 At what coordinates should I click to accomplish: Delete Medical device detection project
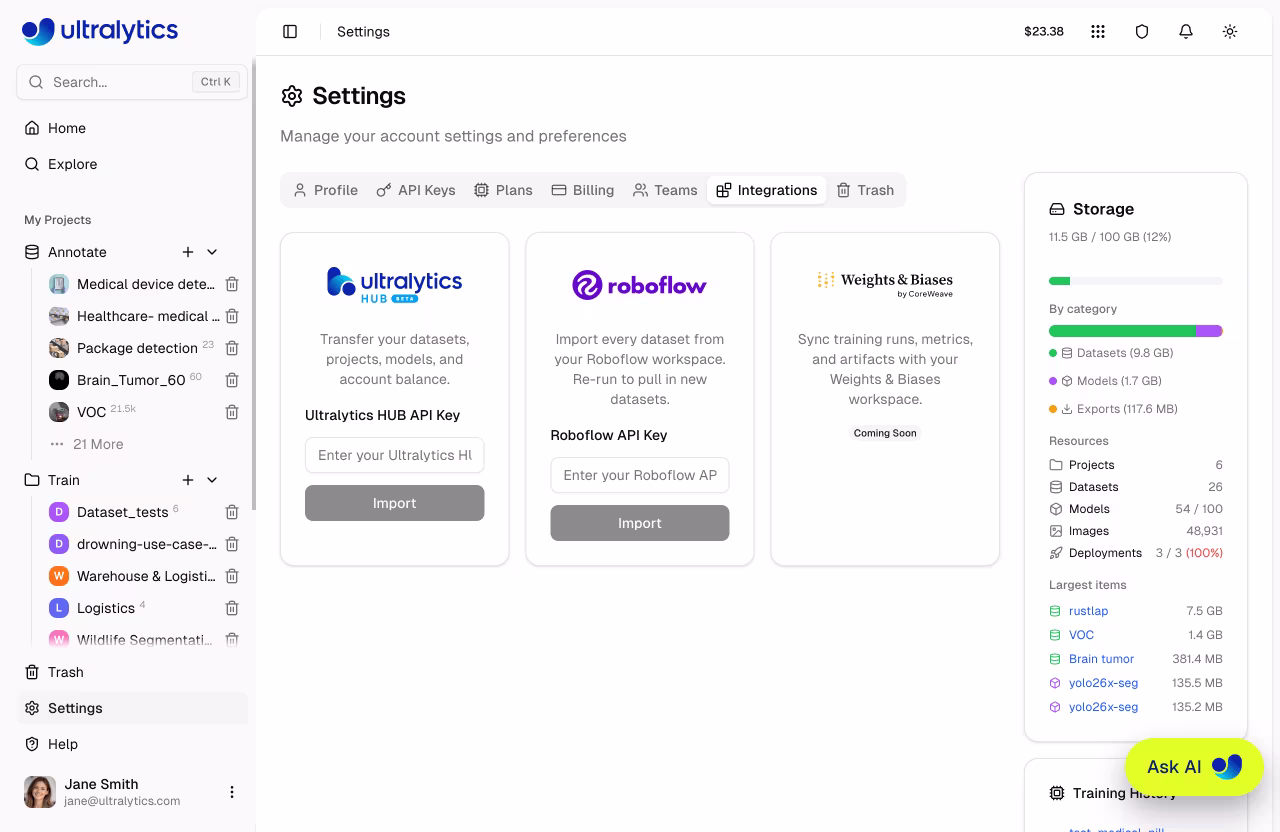232,284
